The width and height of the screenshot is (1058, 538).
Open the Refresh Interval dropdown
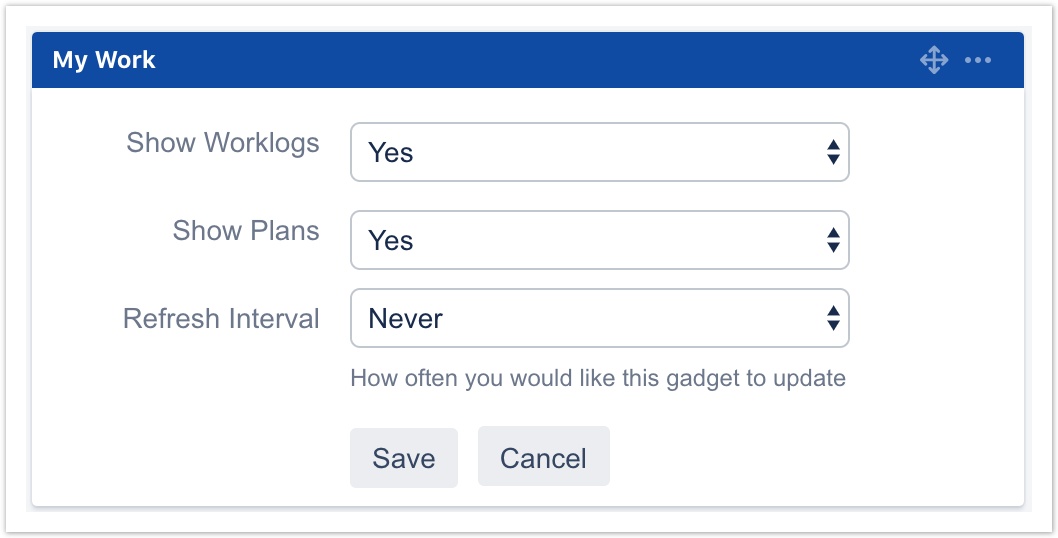point(599,318)
